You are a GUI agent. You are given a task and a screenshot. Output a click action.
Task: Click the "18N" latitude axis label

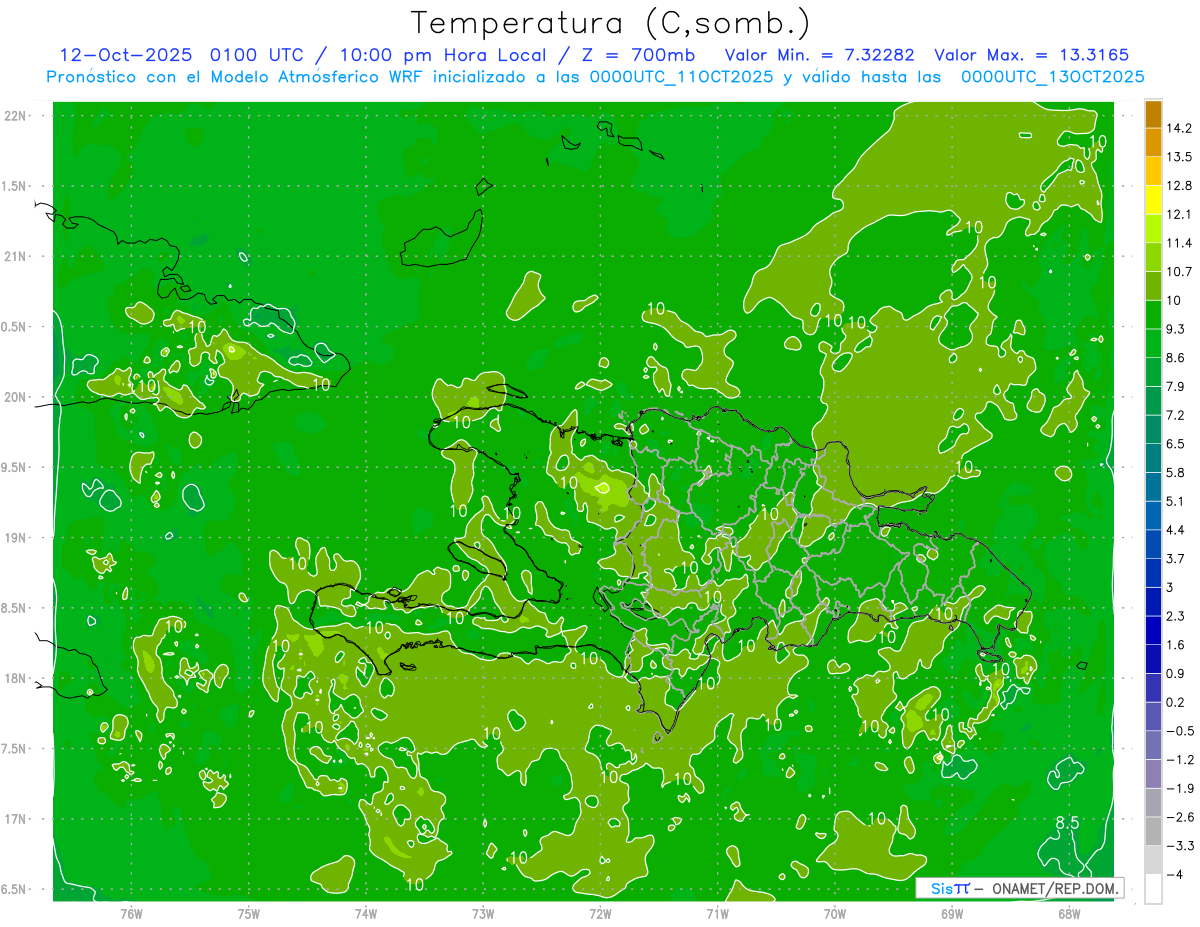tap(15, 678)
